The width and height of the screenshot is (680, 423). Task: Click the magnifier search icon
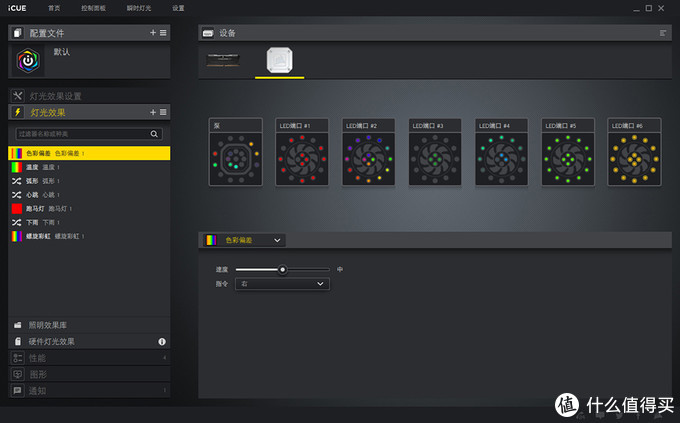(x=154, y=134)
